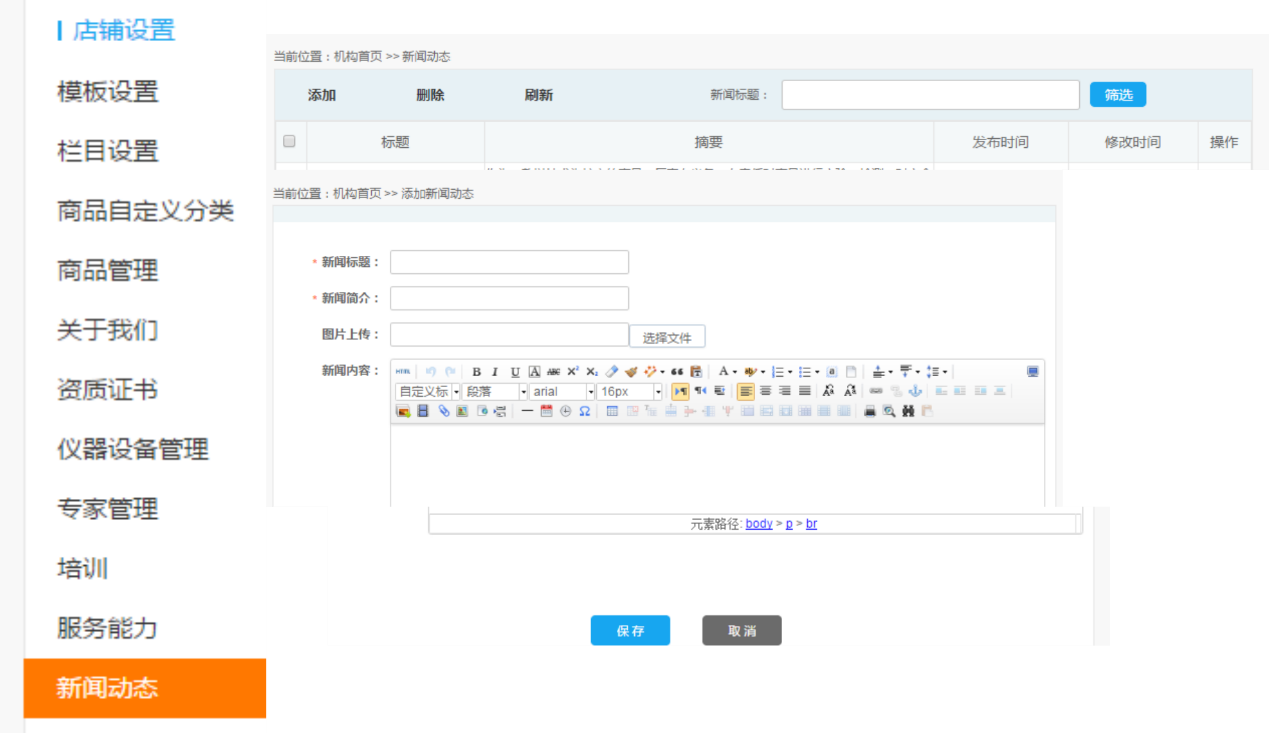This screenshot has width=1269, height=733.
Task: Switch editor to fullscreen mode
Action: coord(1033,371)
